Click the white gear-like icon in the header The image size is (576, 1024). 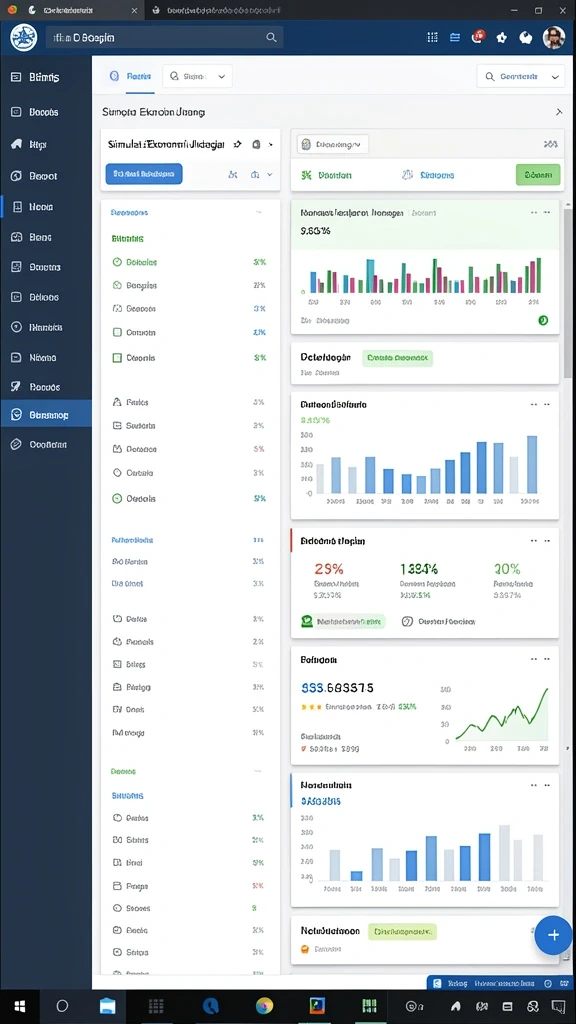point(502,37)
